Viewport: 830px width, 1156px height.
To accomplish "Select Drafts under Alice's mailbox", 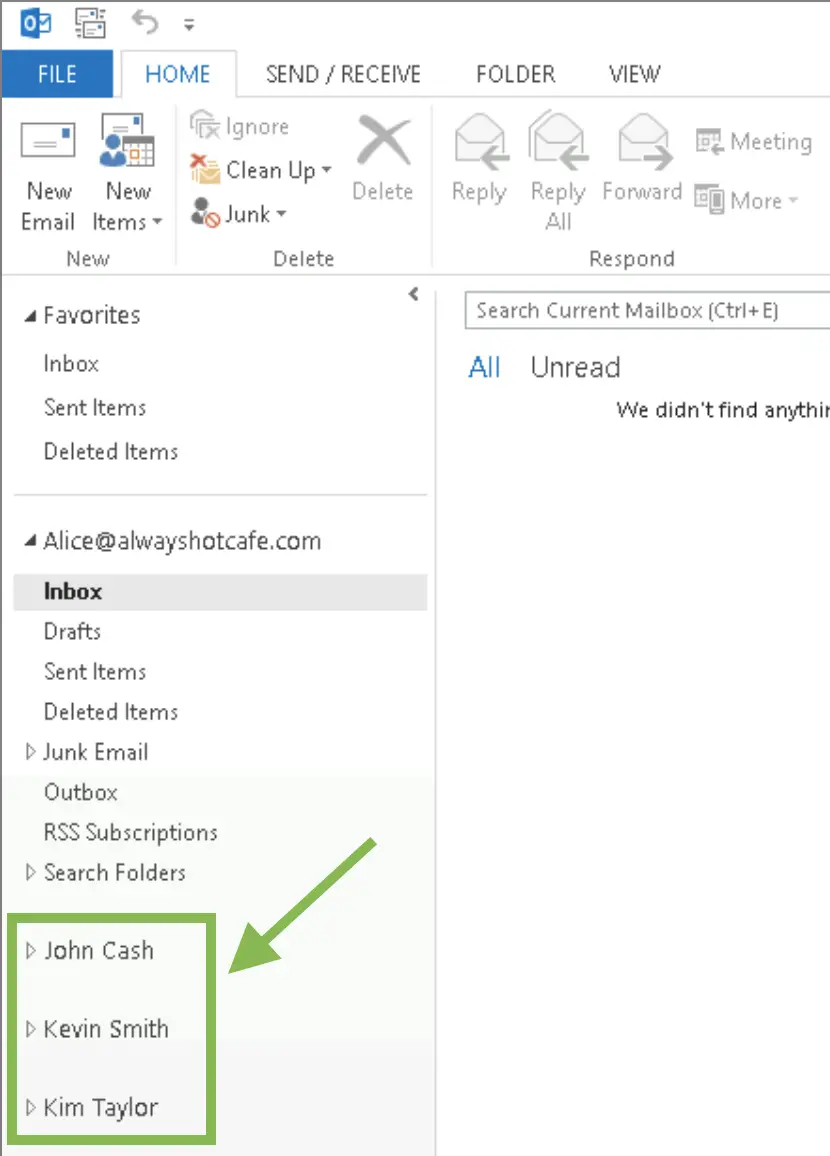I will (70, 631).
